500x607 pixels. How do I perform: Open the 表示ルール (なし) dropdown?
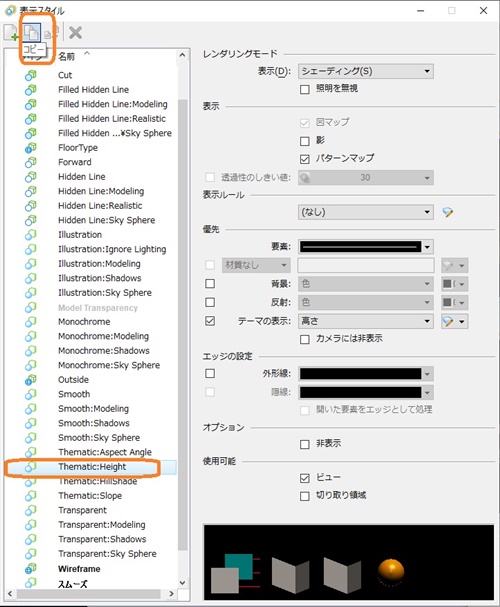pyautogui.click(x=366, y=212)
